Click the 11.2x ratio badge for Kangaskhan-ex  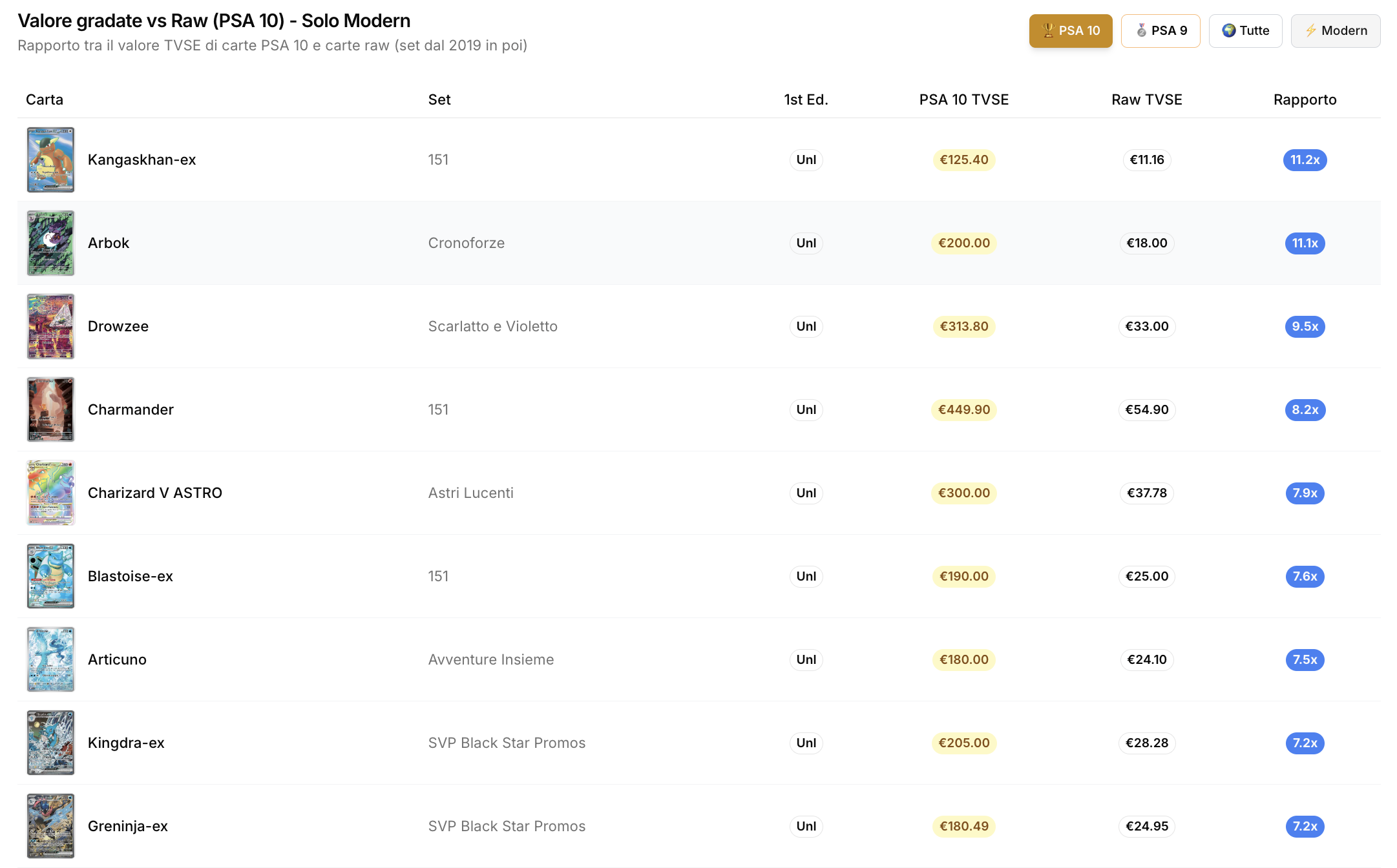tap(1305, 160)
